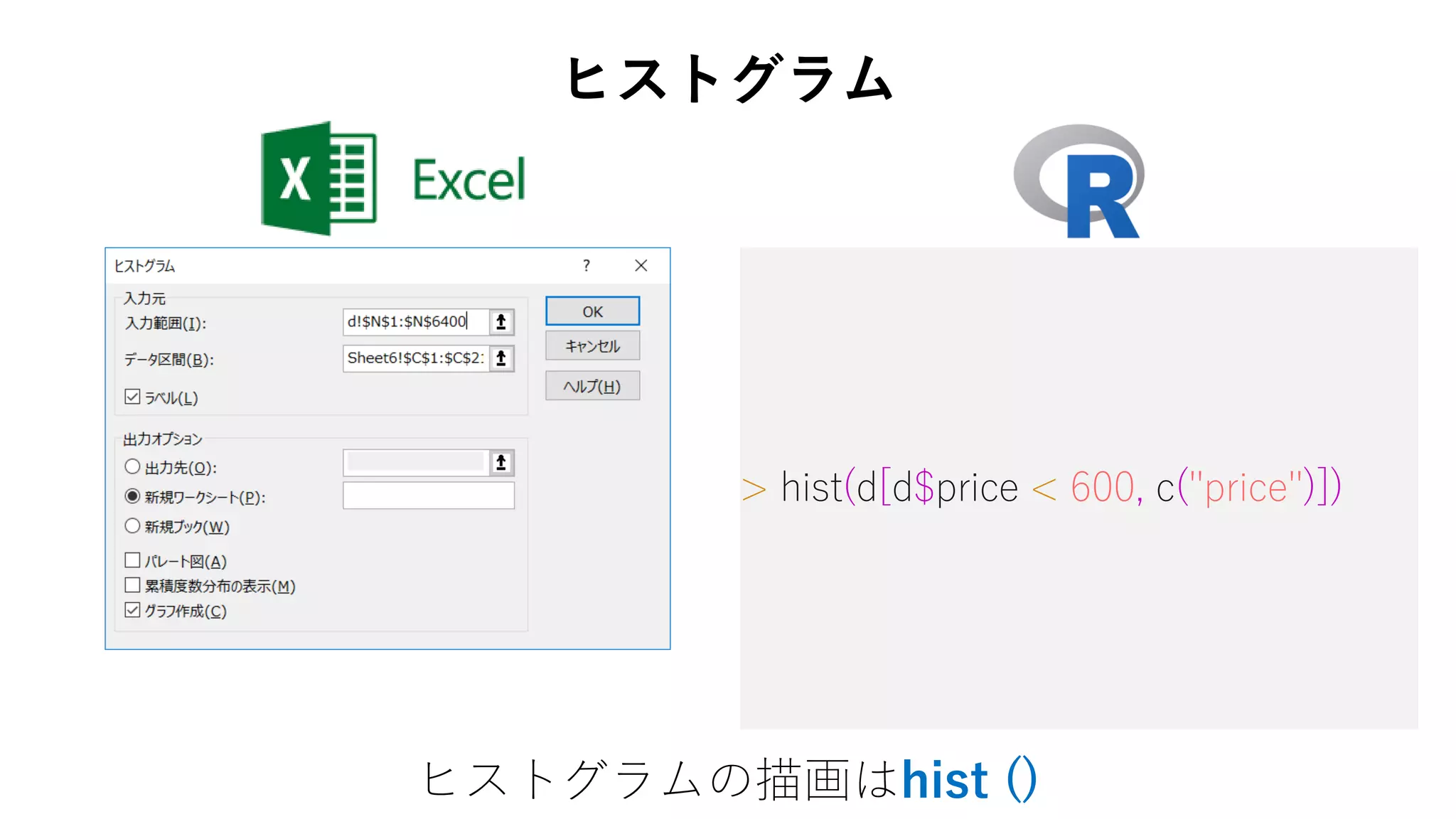
Task: Select the 新規ブック(W) radio button
Action: click(132, 526)
